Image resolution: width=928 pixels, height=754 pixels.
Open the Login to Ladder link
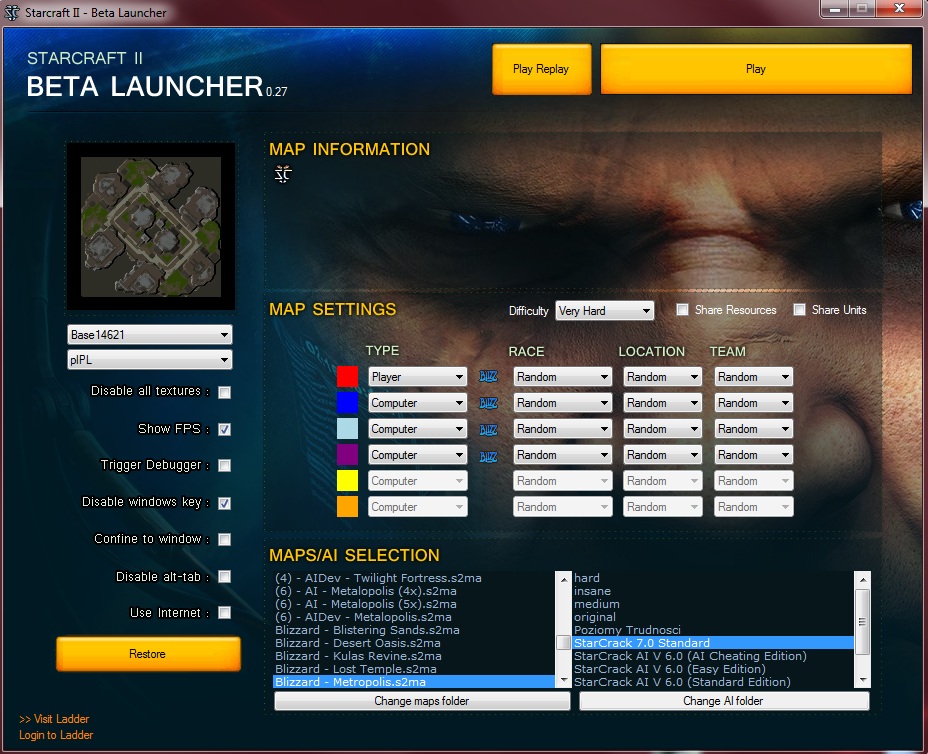(56, 735)
